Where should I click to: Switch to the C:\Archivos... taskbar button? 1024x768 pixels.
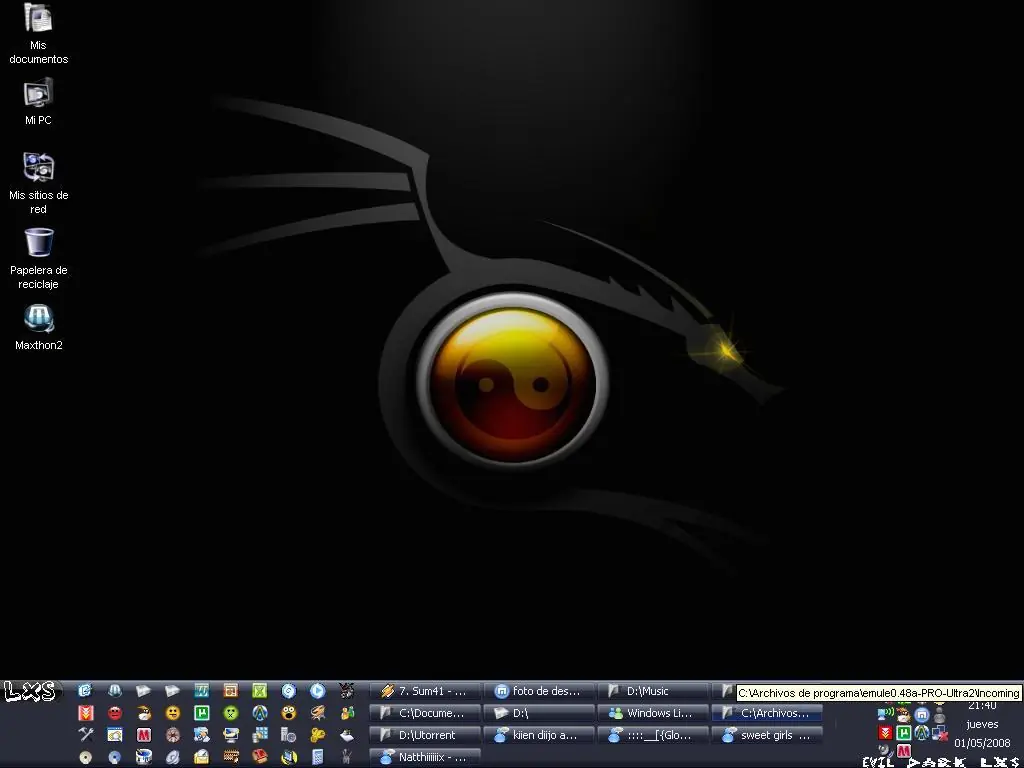click(767, 712)
